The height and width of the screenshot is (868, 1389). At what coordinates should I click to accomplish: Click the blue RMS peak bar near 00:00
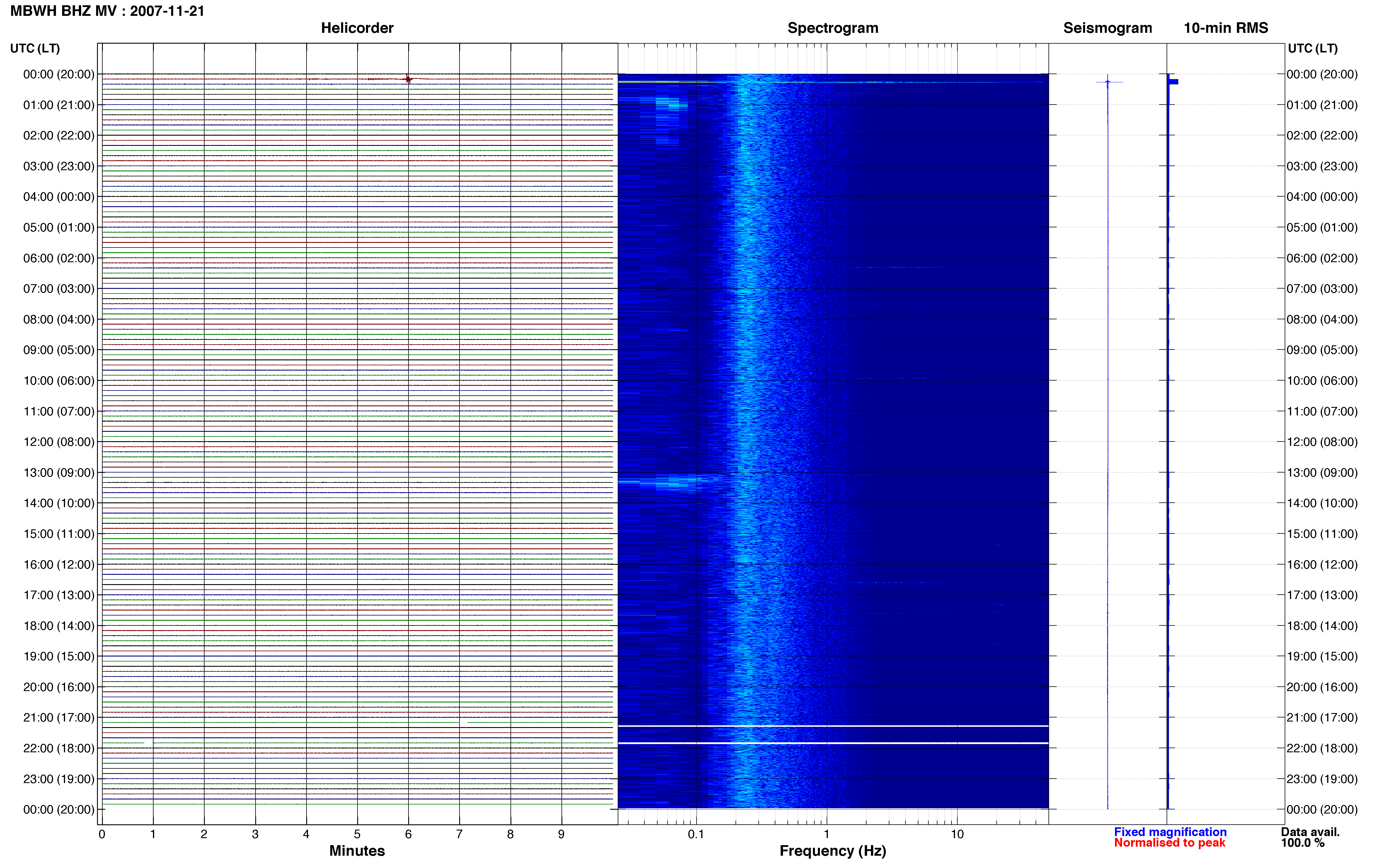pyautogui.click(x=1173, y=81)
